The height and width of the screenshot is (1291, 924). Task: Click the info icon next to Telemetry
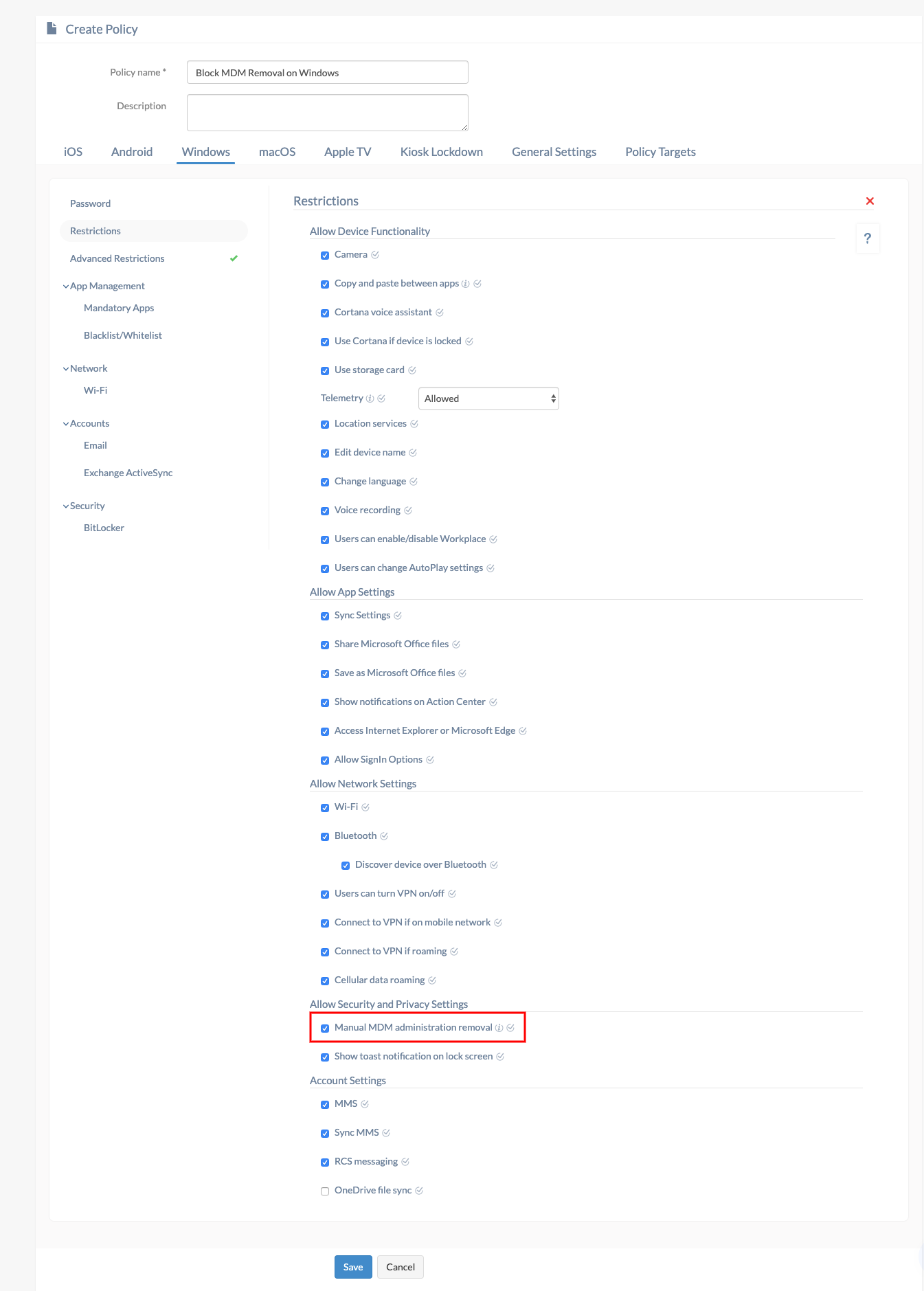(x=370, y=398)
